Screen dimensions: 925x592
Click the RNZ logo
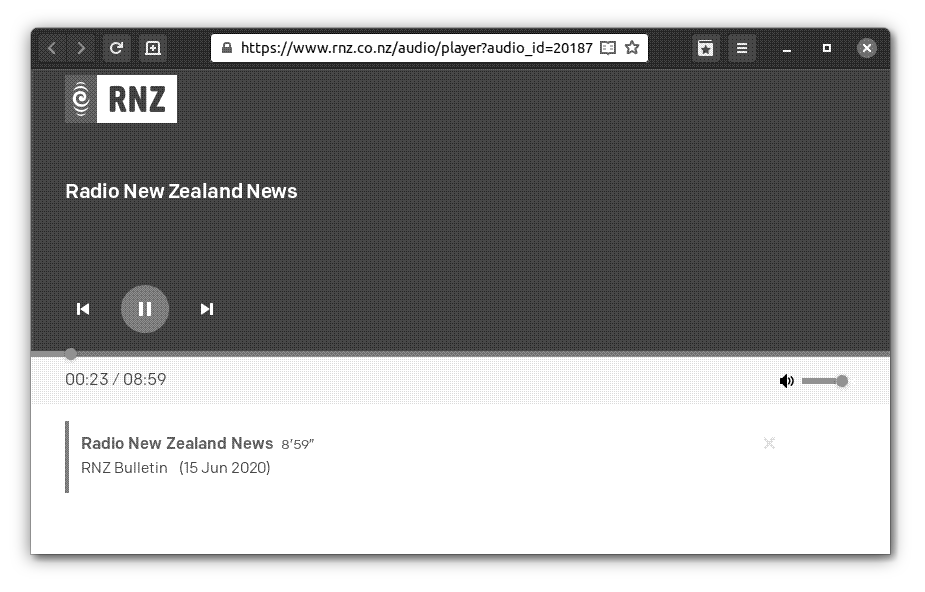click(121, 99)
